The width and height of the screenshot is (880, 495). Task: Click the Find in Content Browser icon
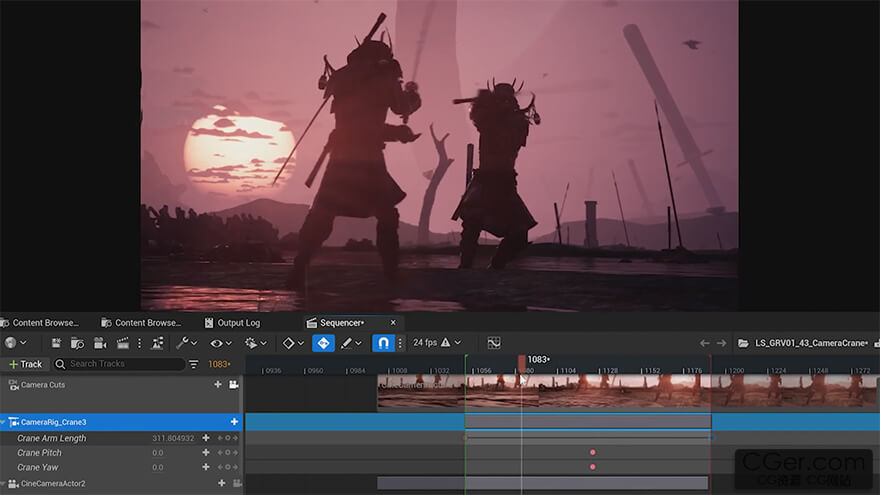tap(77, 343)
